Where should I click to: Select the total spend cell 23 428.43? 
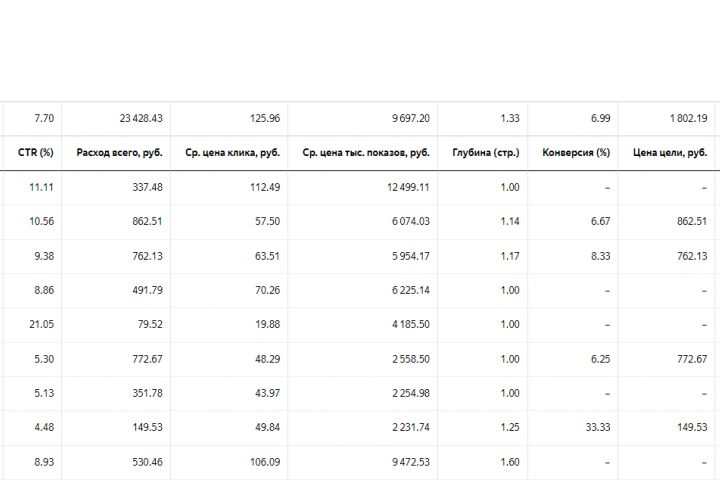(140, 118)
